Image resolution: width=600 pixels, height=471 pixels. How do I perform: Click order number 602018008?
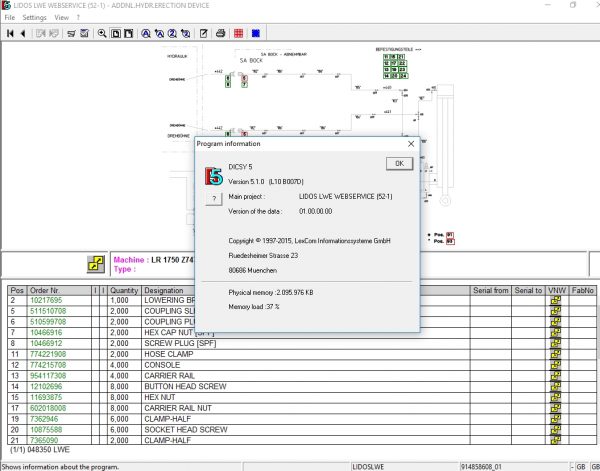(x=48, y=408)
